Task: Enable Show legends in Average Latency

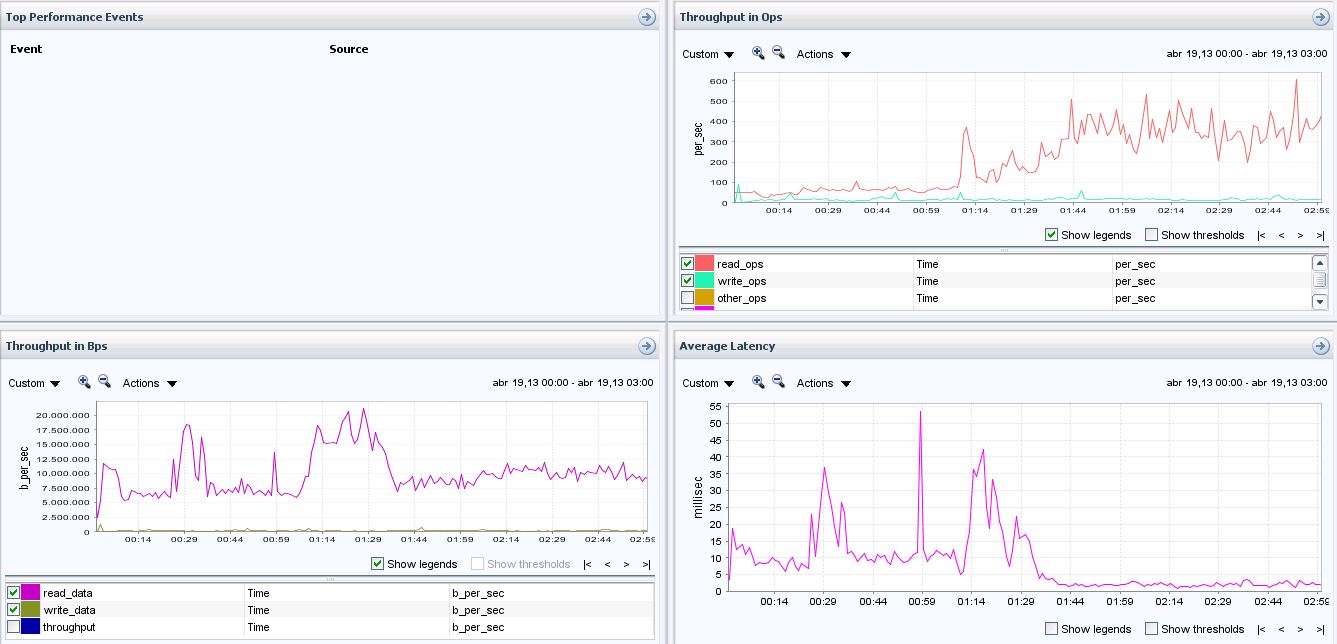Action: pyautogui.click(x=1051, y=629)
